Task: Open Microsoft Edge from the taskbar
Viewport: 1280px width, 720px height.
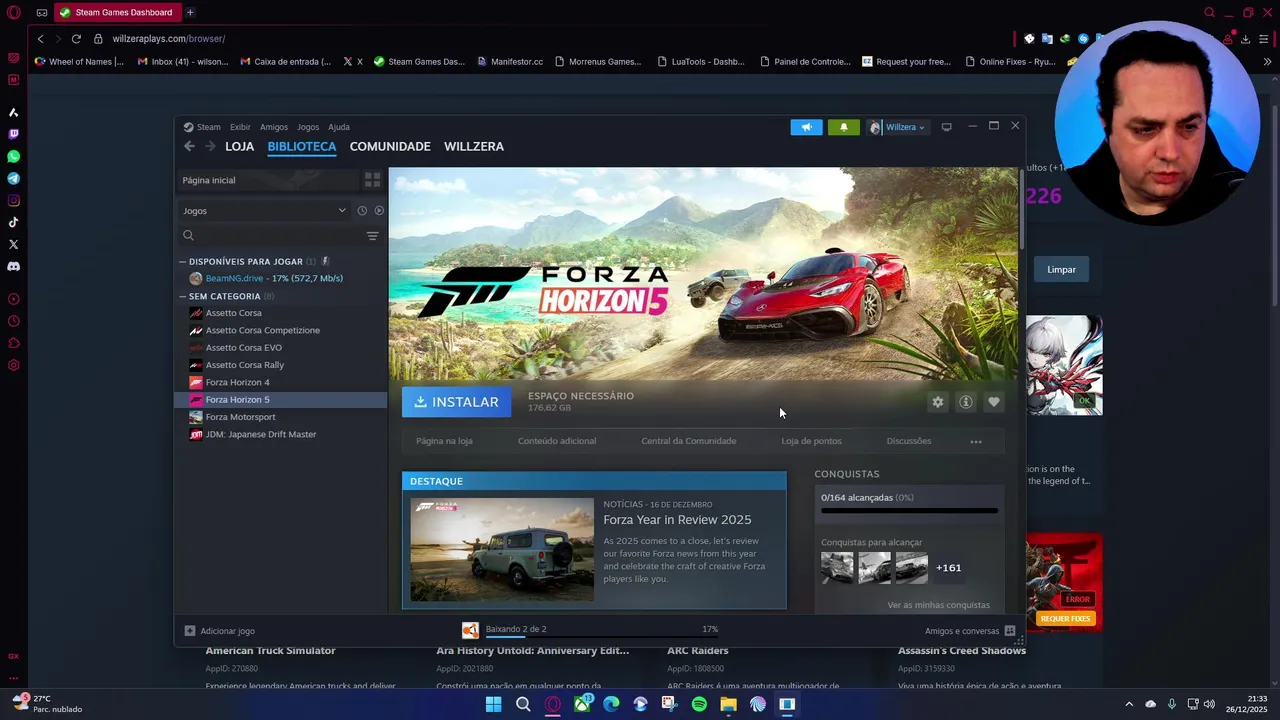Action: point(611,704)
